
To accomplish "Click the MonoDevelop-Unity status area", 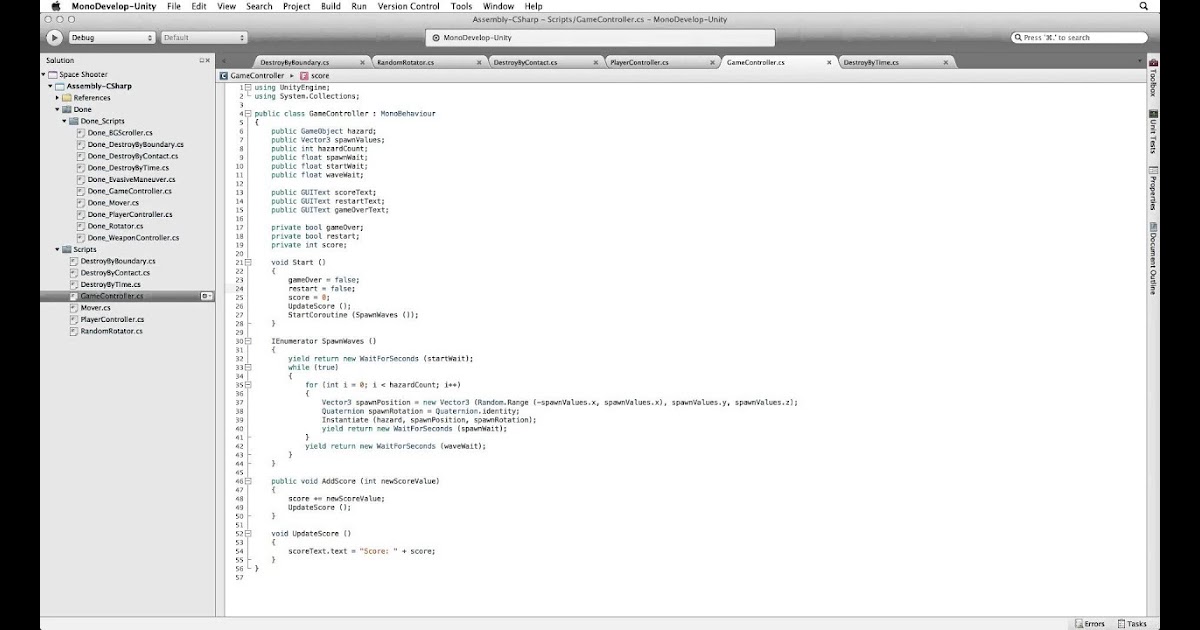I will [x=600, y=37].
